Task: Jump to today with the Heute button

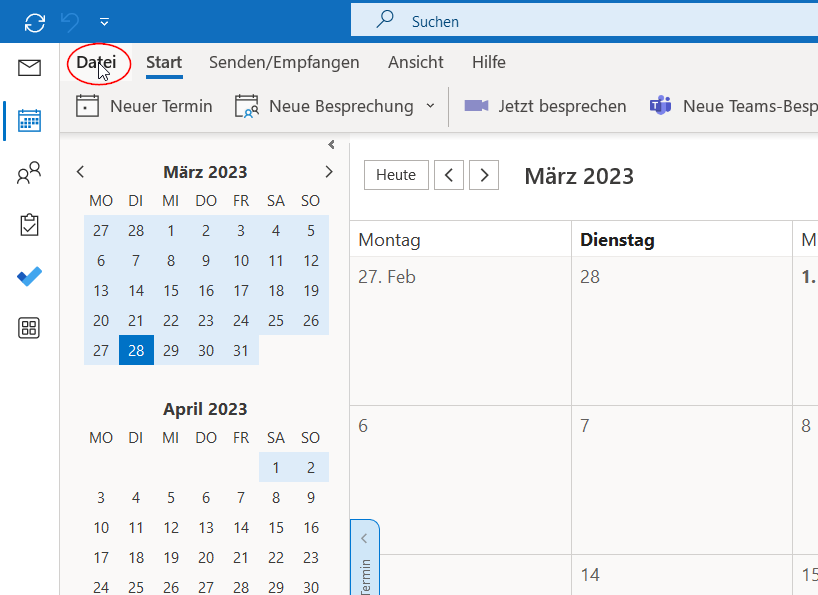Action: click(x=396, y=174)
